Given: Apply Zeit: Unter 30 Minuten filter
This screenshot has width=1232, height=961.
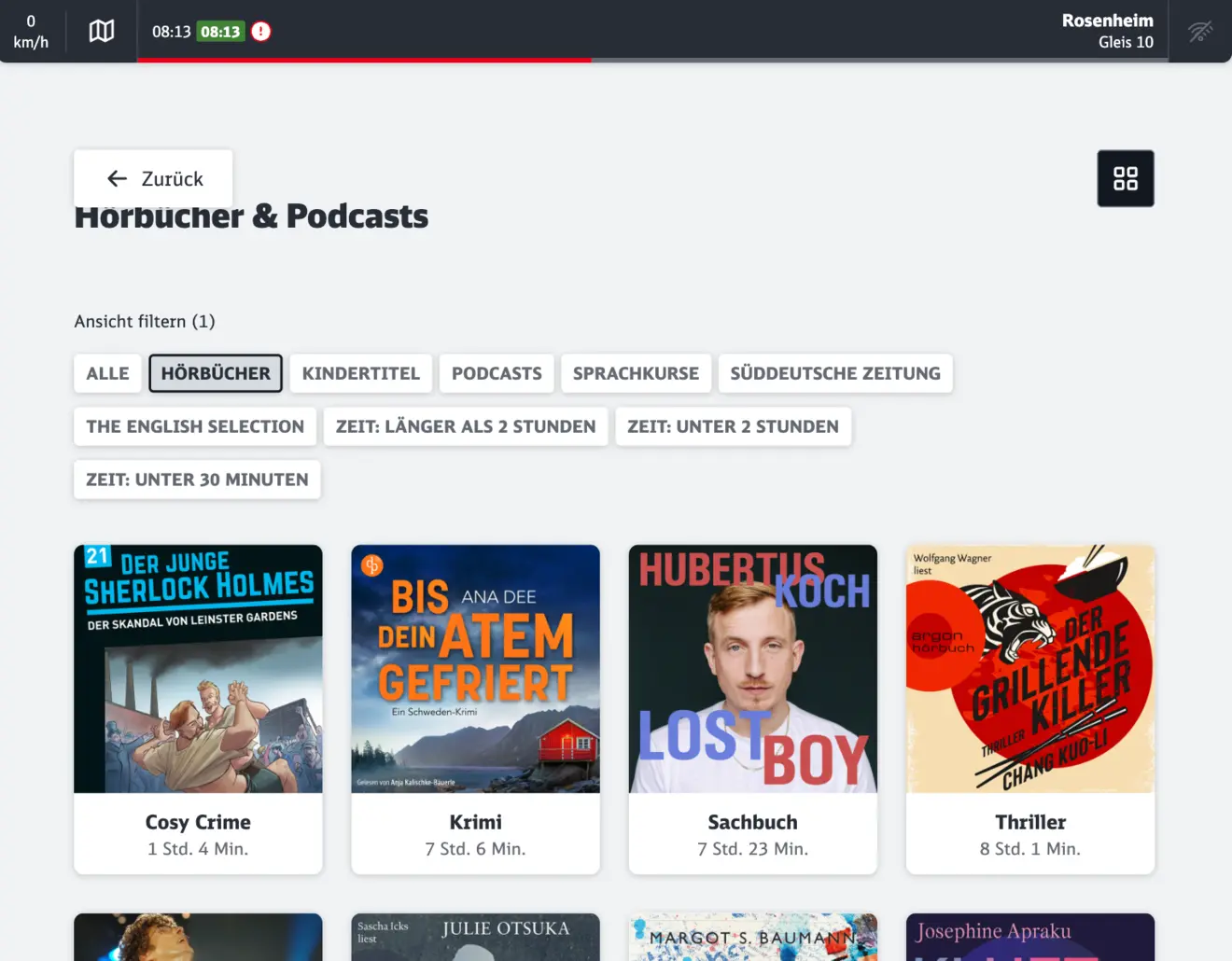Looking at the screenshot, I should click(x=197, y=480).
